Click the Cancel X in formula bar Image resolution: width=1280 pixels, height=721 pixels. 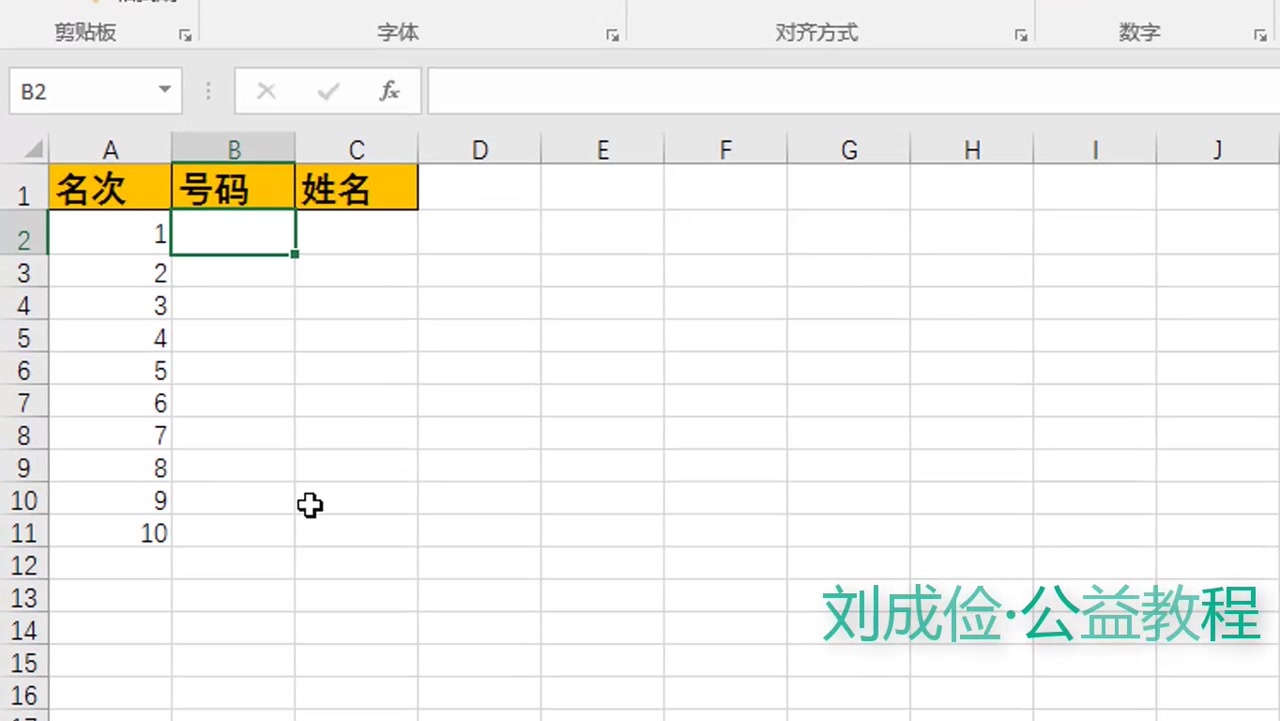click(x=266, y=91)
